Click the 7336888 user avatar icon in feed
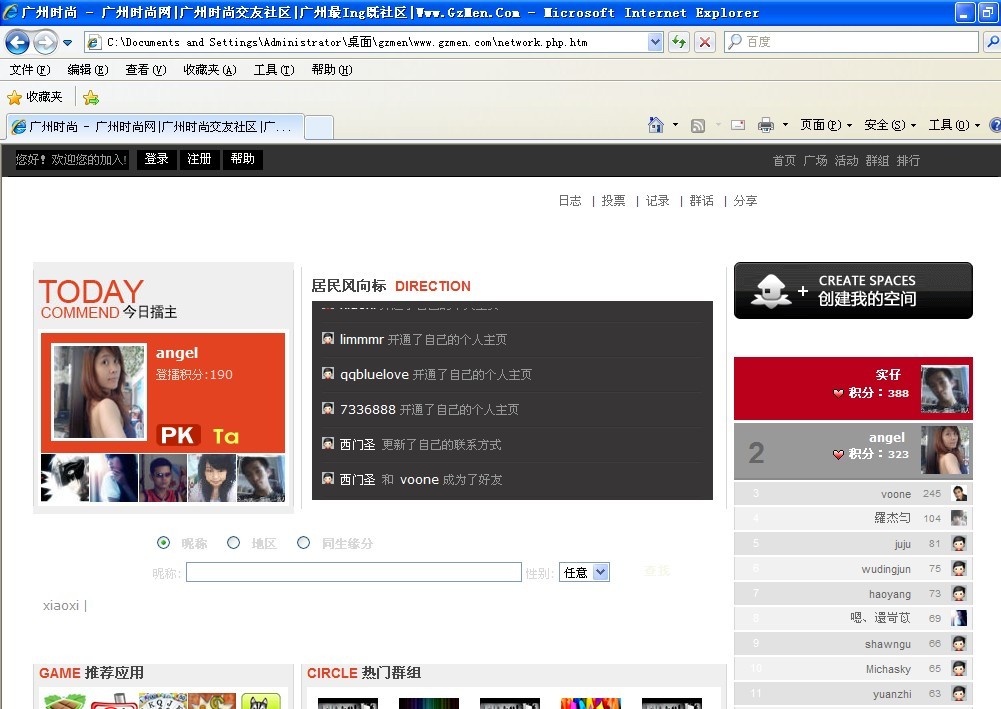 click(x=328, y=408)
